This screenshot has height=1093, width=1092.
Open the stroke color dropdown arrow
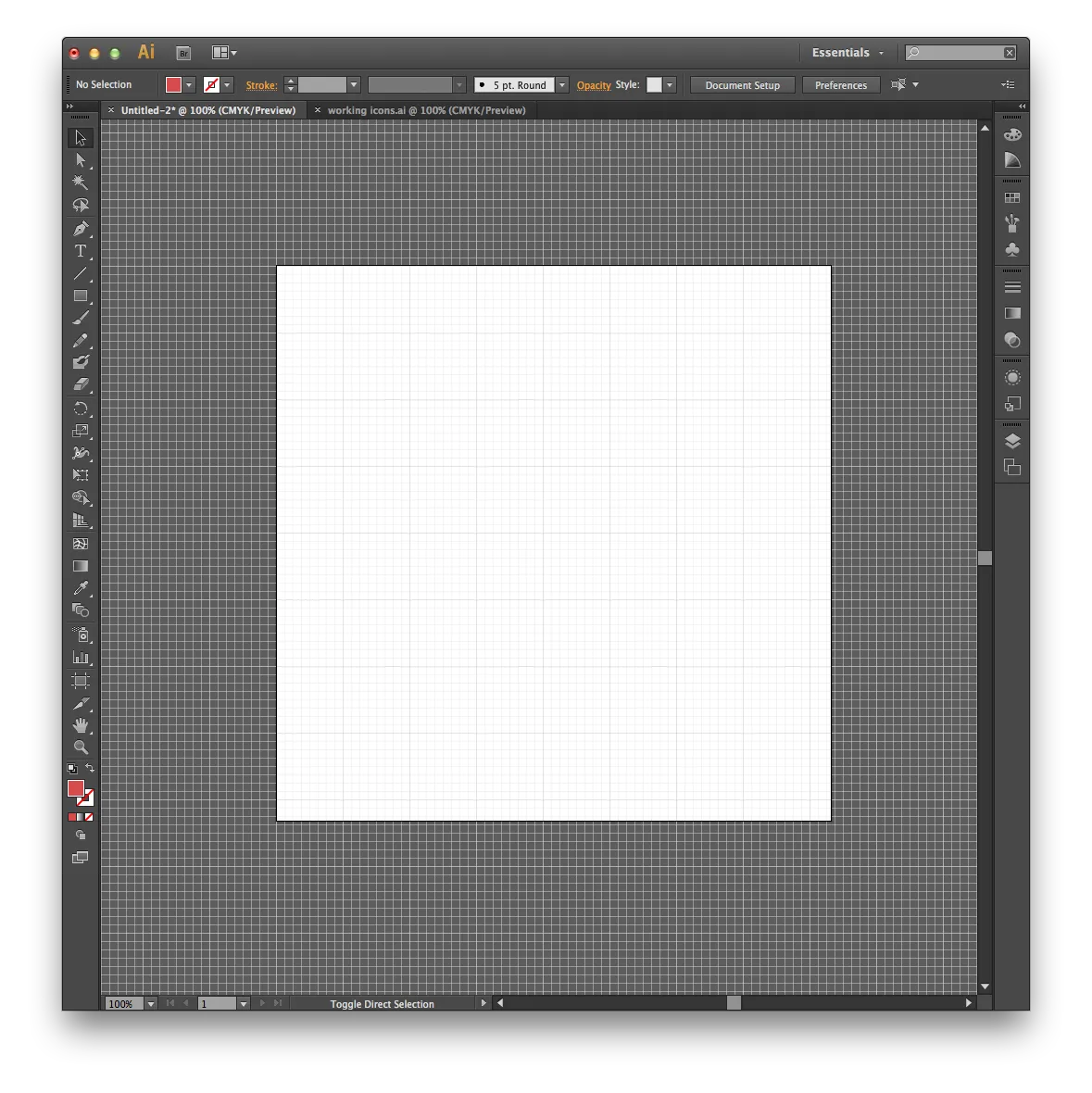tap(227, 85)
